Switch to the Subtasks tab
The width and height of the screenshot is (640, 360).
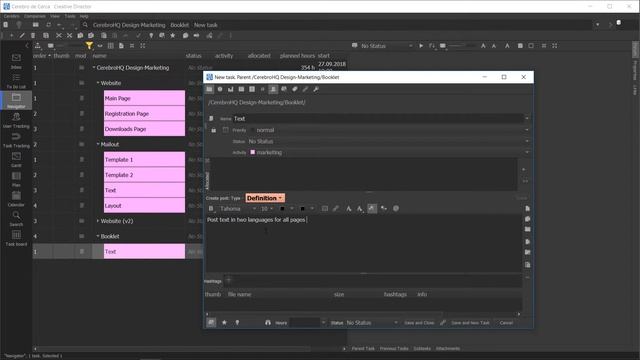point(422,349)
